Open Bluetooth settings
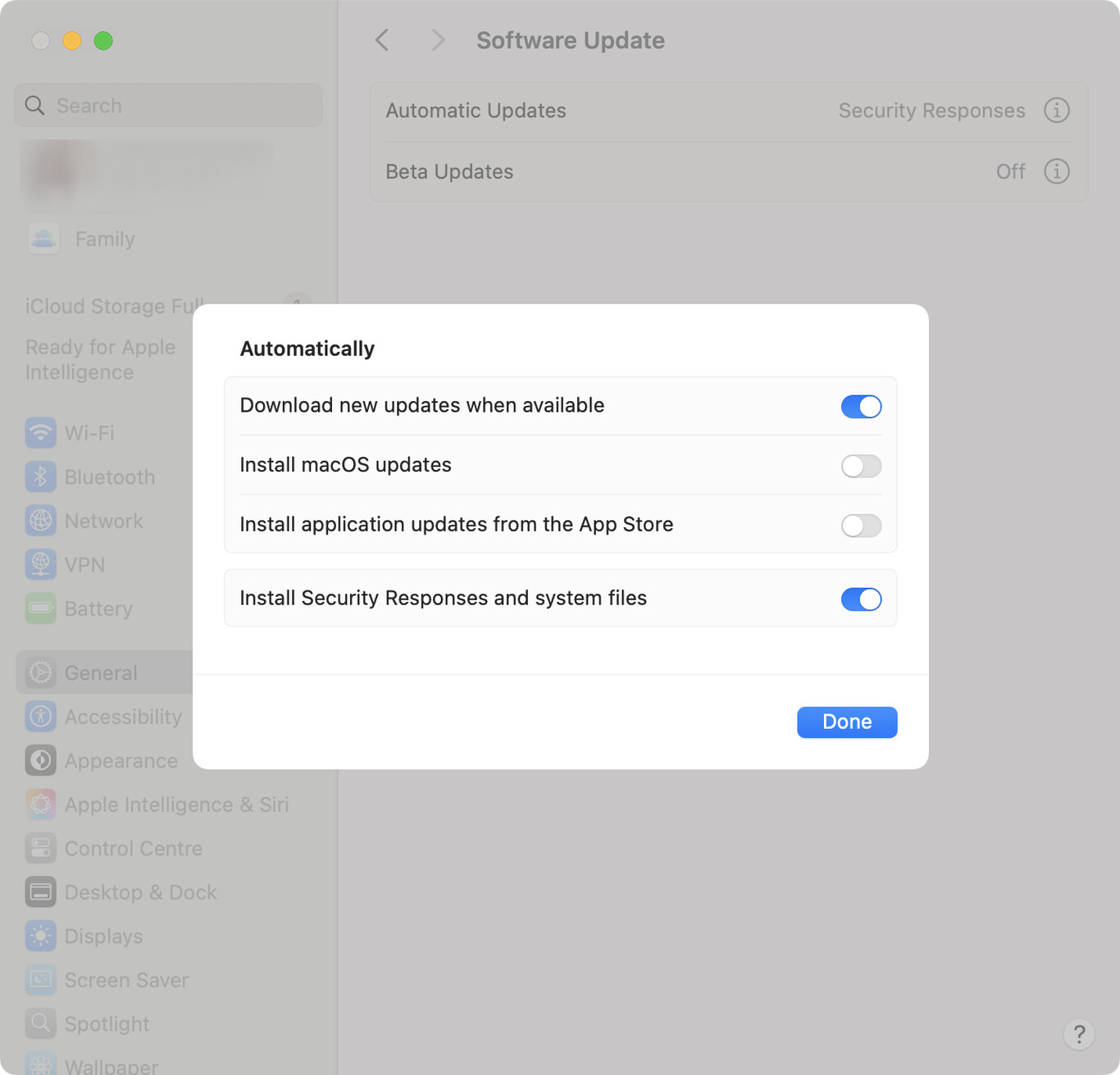Viewport: 1120px width, 1075px height. pos(109,476)
